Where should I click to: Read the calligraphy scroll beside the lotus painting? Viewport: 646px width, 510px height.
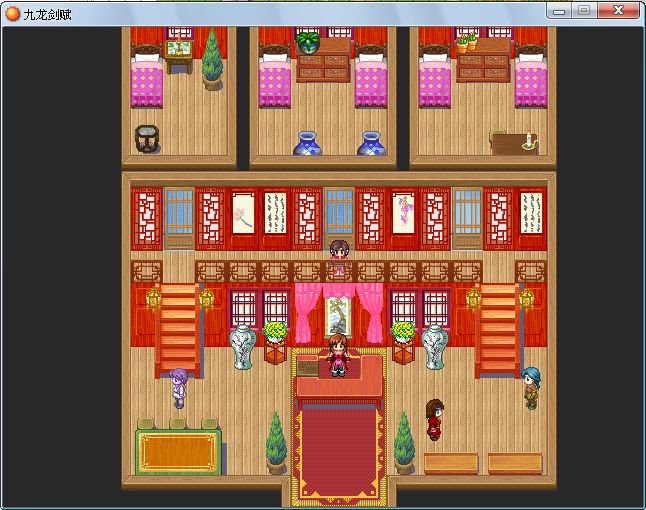tap(275, 213)
